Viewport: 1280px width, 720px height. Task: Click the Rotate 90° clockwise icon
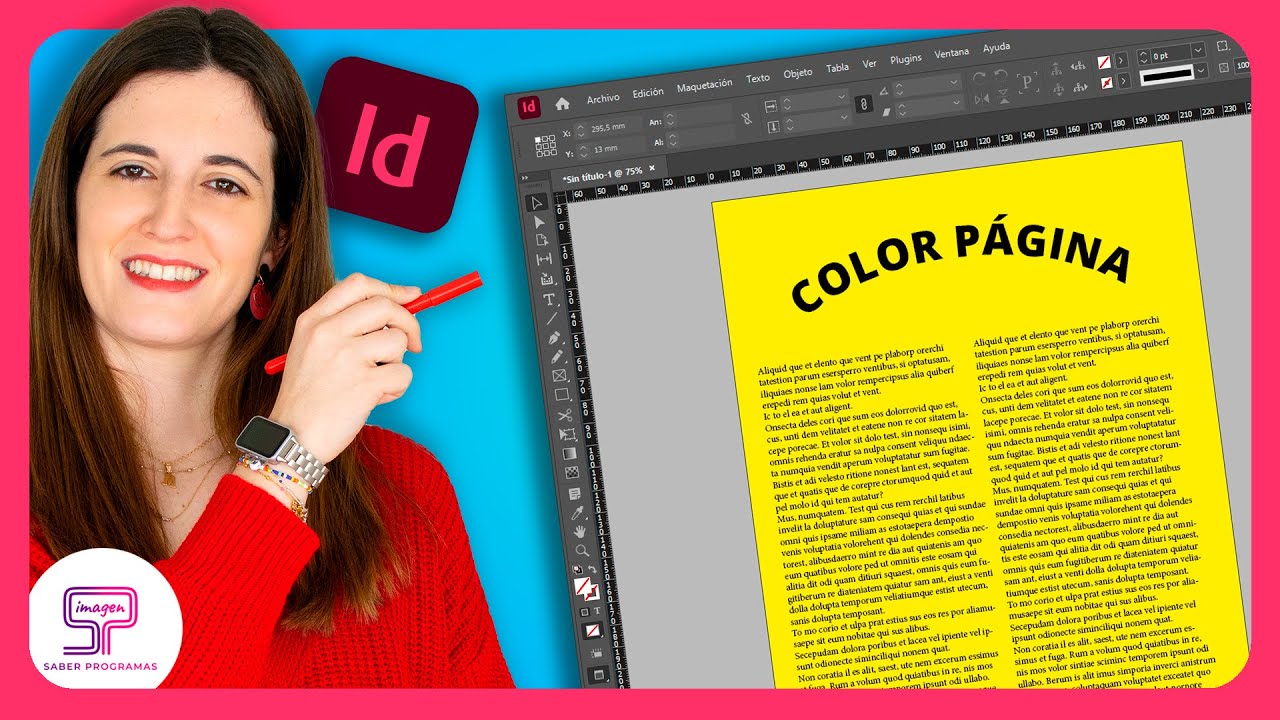979,77
